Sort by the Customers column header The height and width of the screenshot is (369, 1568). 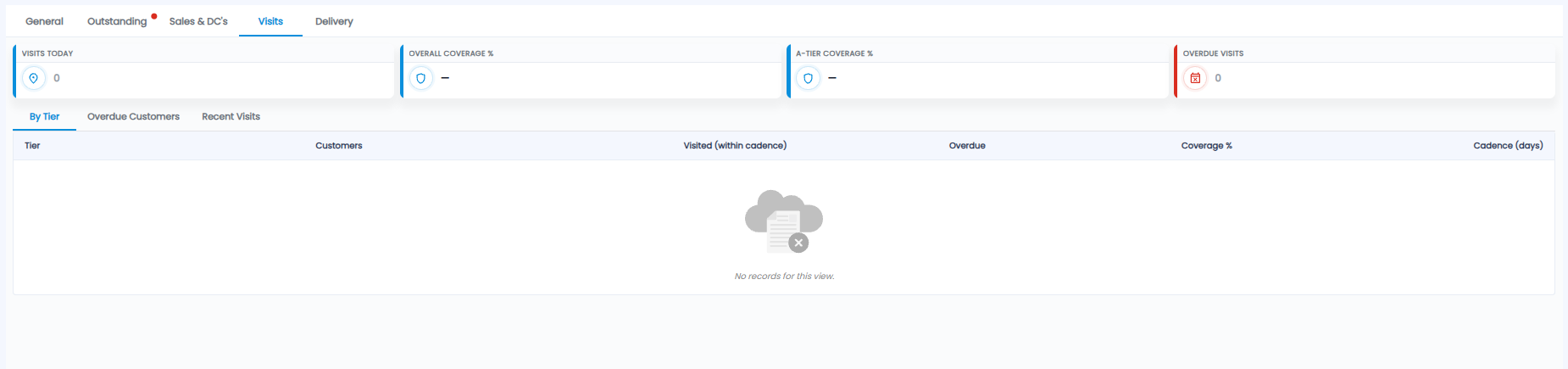click(x=339, y=146)
